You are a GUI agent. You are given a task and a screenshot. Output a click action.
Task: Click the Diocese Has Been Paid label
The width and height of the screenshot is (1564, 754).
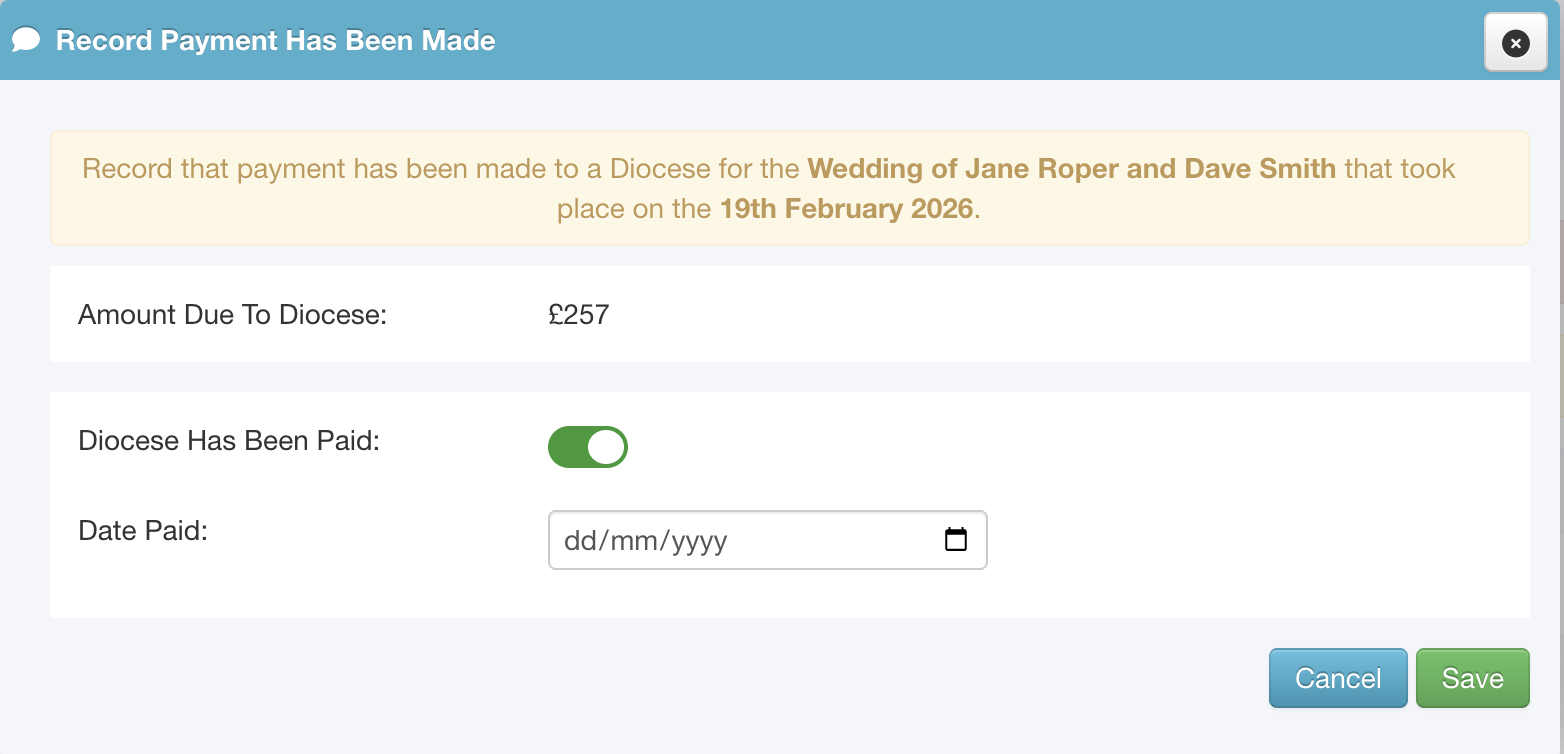pos(229,441)
